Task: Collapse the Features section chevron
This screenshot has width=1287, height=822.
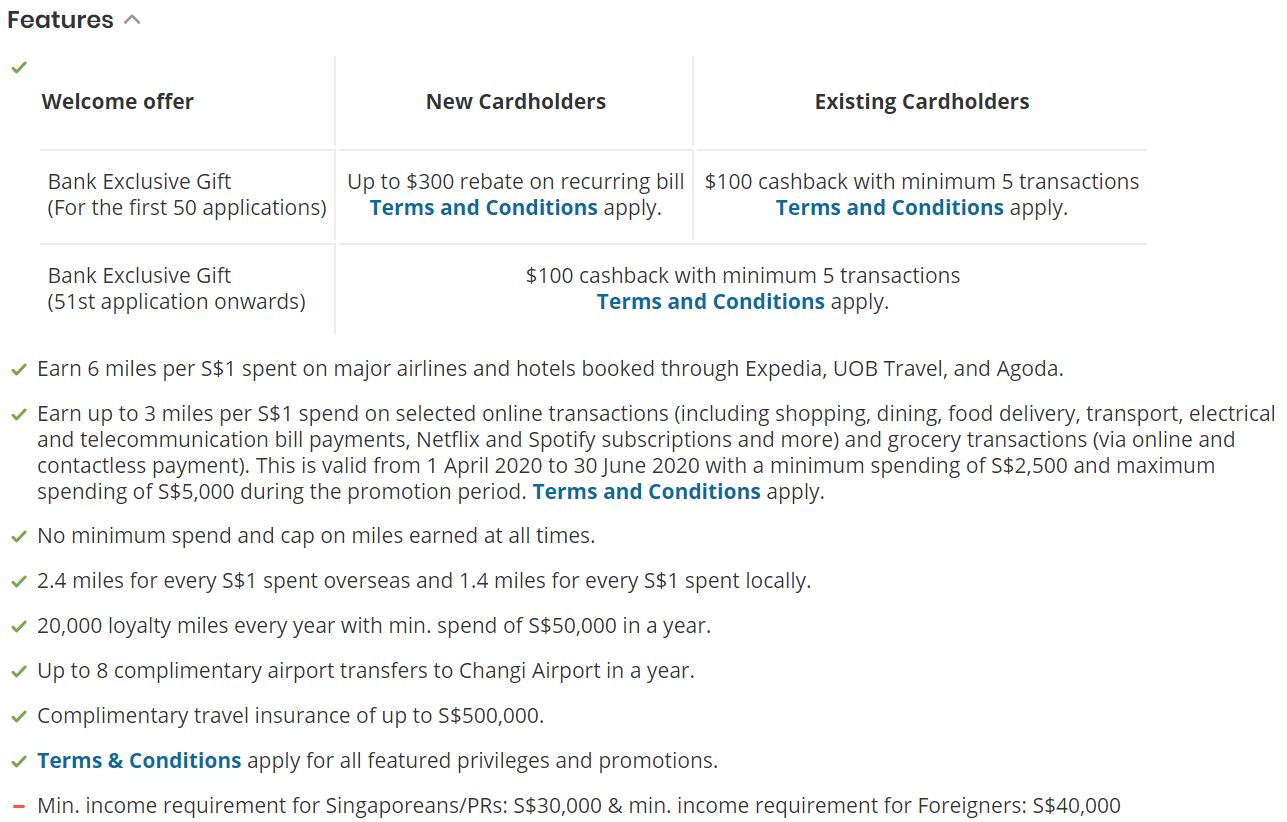Action: click(132, 20)
